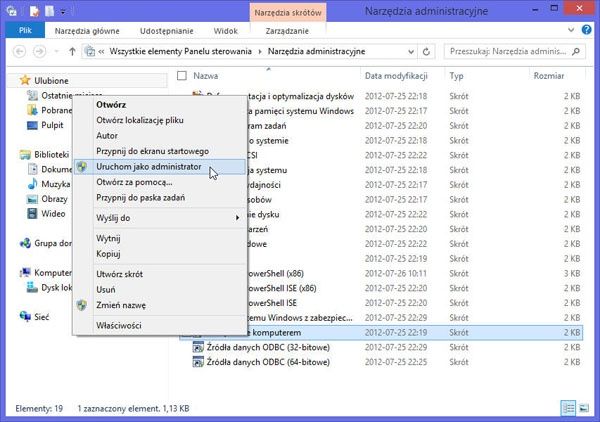The width and height of the screenshot is (600, 422).
Task: Choose Utwórz skrót
Action: click(x=159, y=274)
